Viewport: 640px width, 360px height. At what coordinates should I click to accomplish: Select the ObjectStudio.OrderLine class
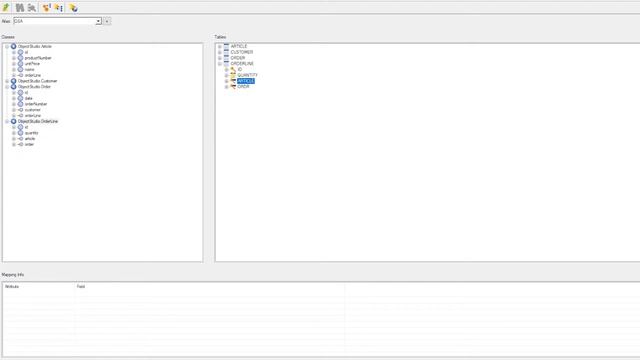click(x=38, y=122)
